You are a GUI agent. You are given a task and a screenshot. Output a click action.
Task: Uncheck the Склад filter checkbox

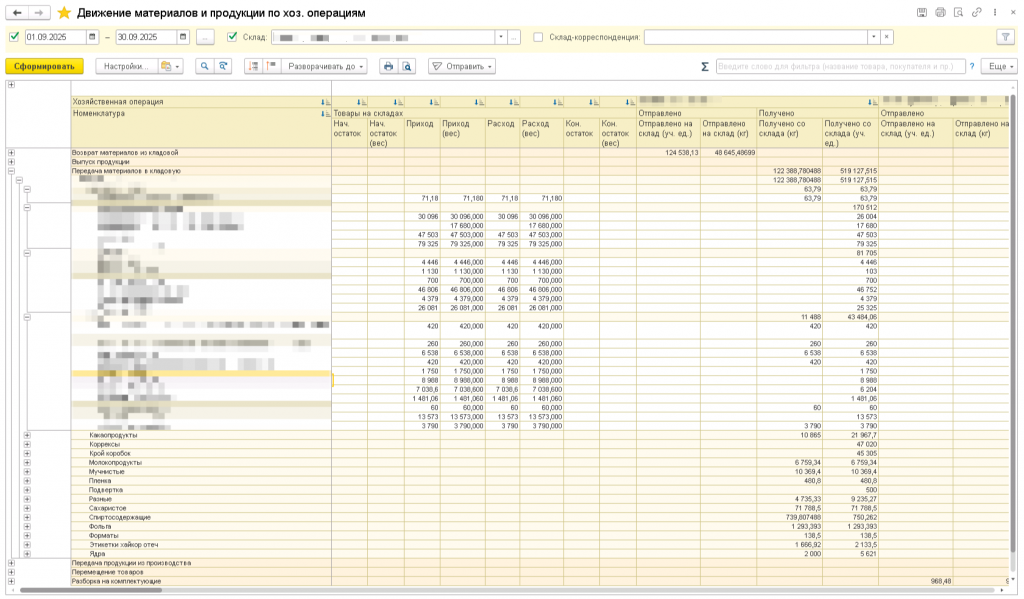[x=232, y=37]
